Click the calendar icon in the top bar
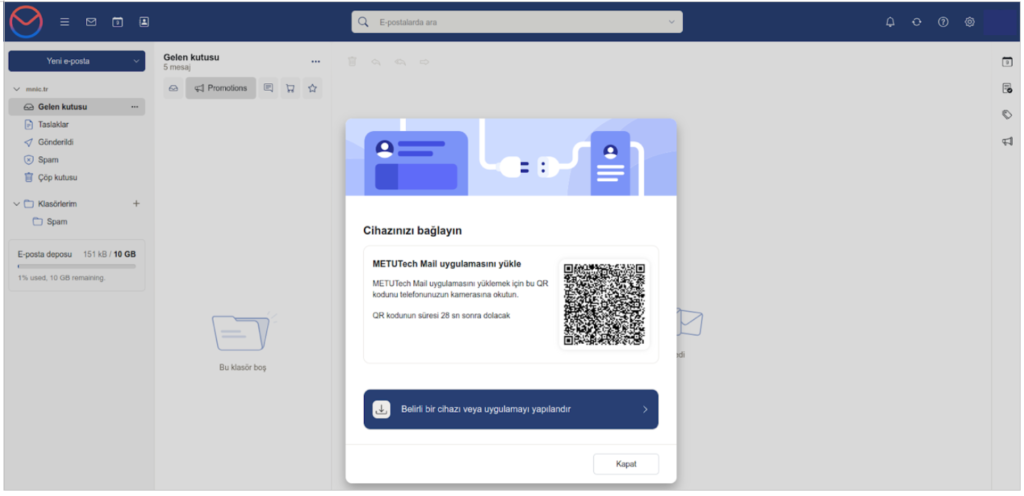The height and width of the screenshot is (496, 1024). click(118, 22)
